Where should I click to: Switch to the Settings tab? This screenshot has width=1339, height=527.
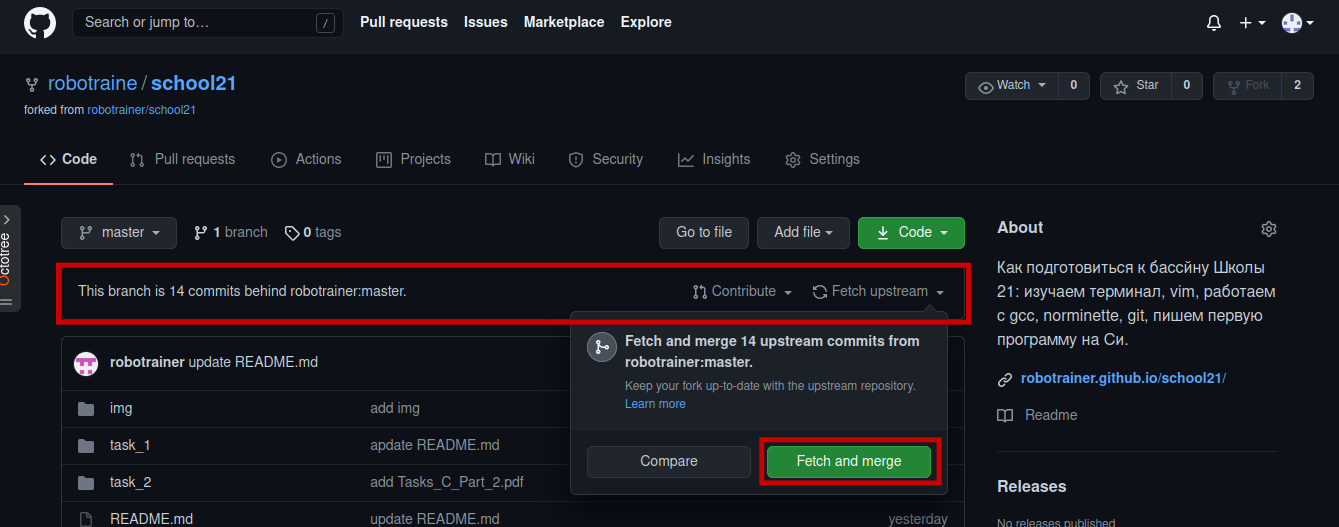[x=822, y=159]
